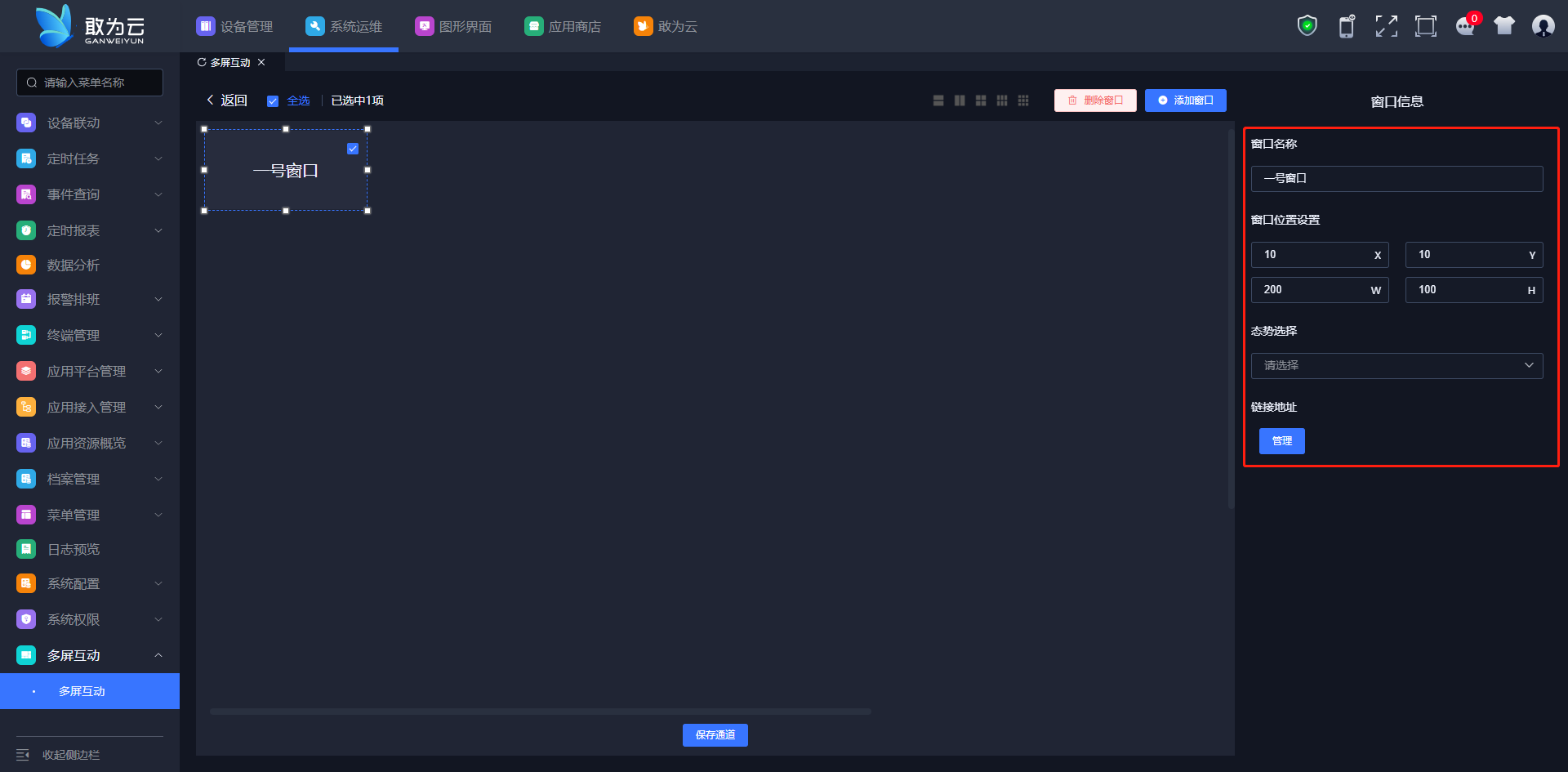Select the 系统运维 top menu
Screen dimensions: 1568x772
point(344,26)
